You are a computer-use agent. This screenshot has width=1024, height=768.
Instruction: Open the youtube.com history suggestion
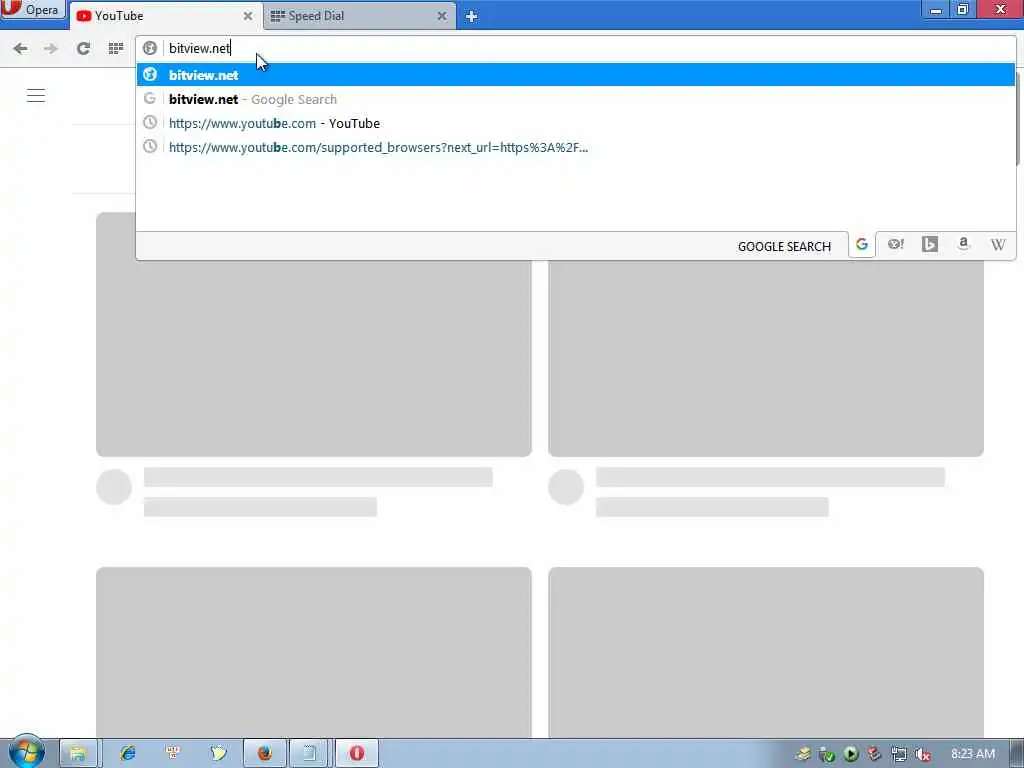click(575, 123)
